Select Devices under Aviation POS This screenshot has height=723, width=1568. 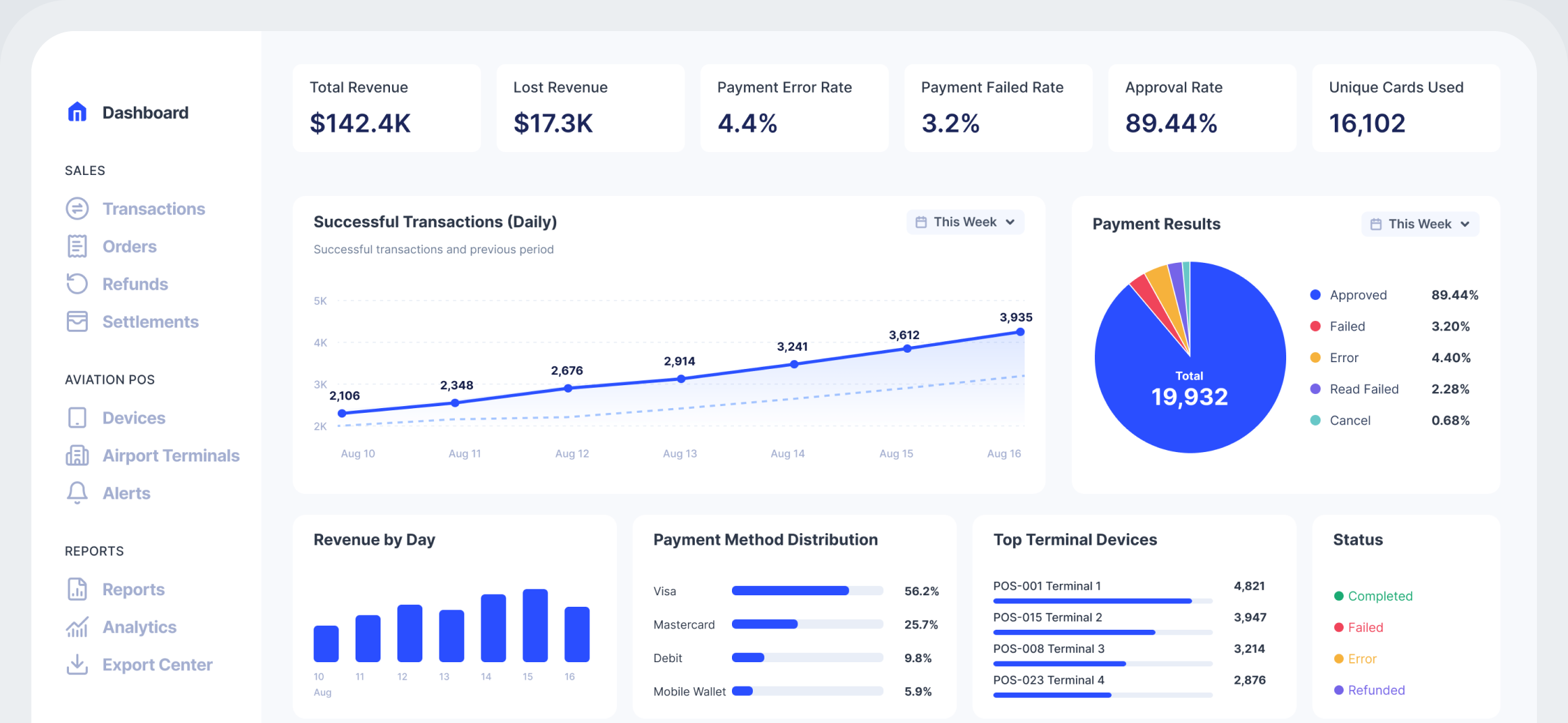pyautogui.click(x=134, y=418)
